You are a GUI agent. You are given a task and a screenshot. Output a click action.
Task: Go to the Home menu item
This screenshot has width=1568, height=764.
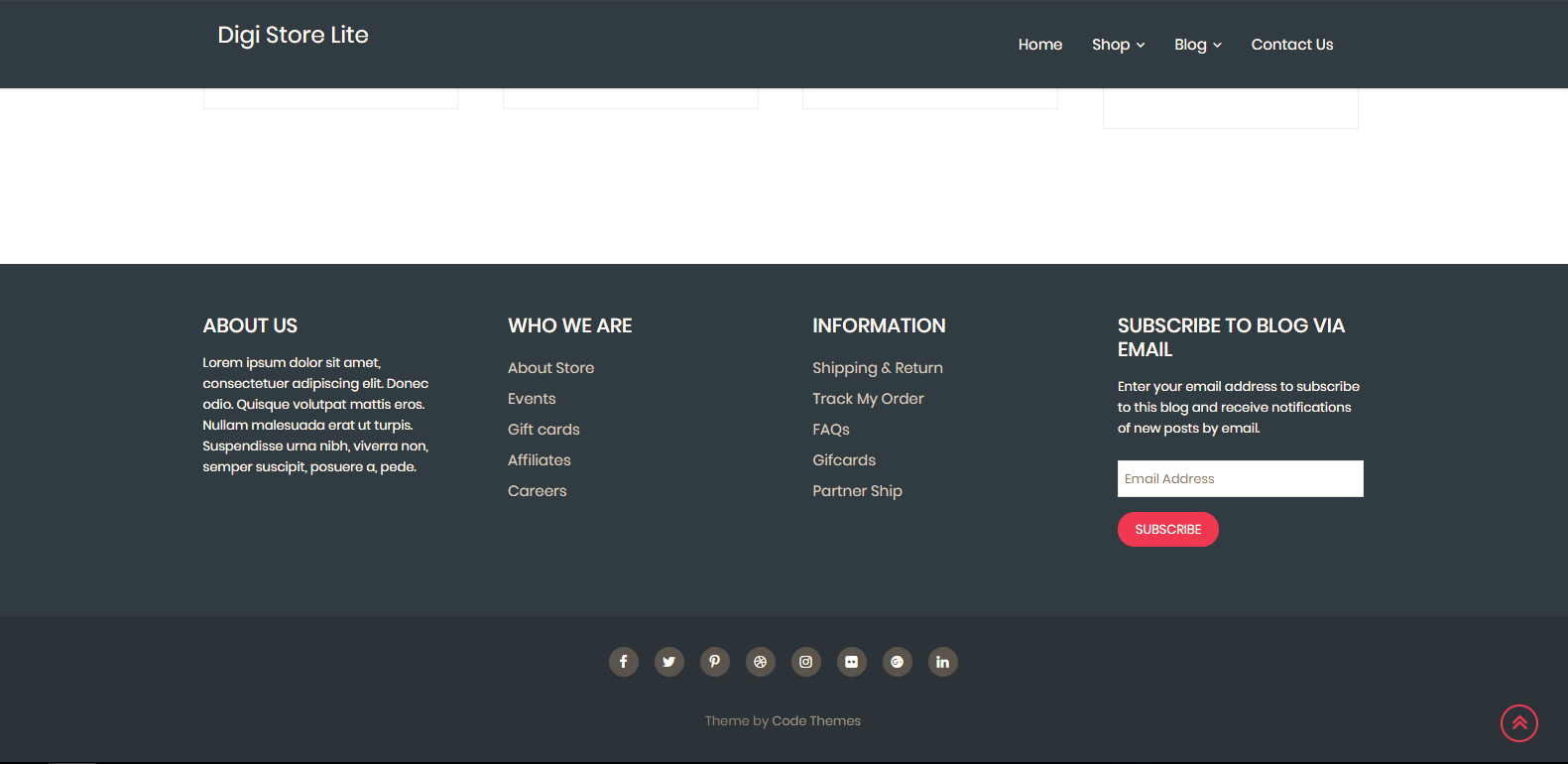point(1039,45)
